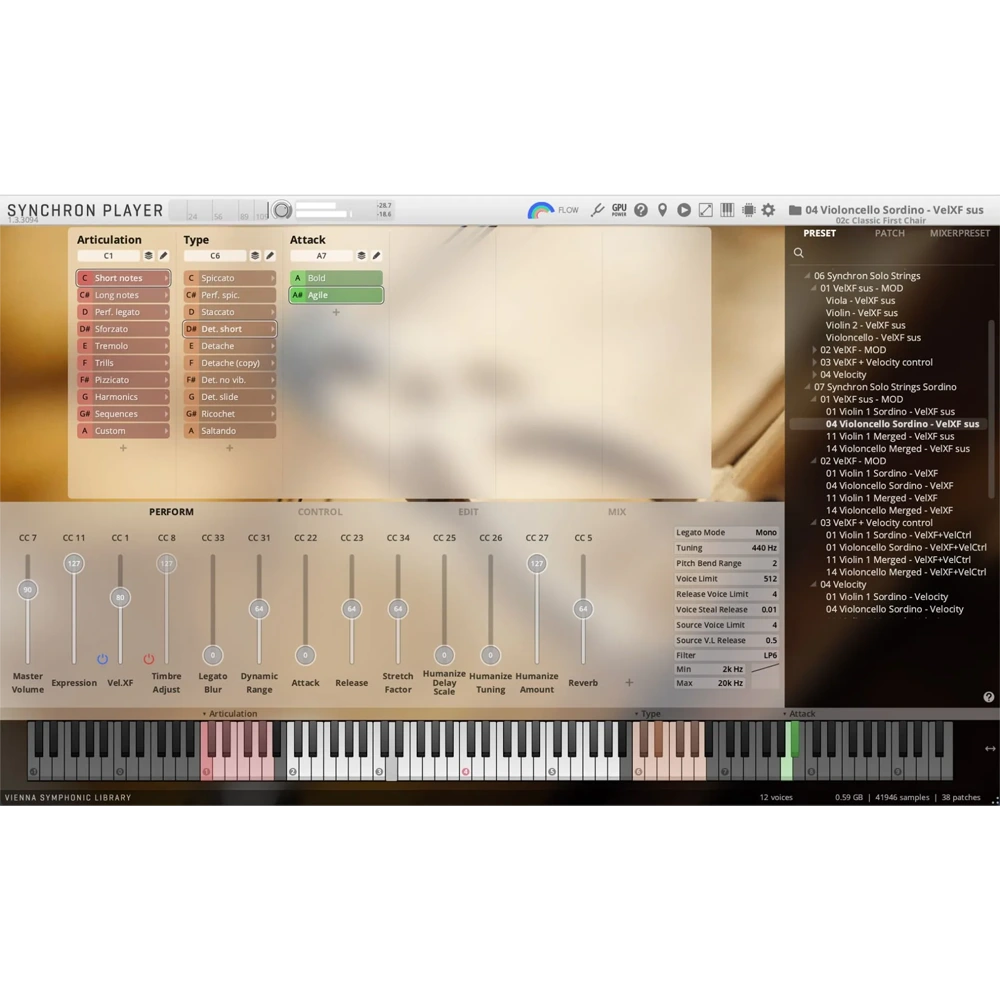Click the Attack stack layers icon
Image resolution: width=1000 pixels, height=1000 pixels.
pyautogui.click(x=361, y=256)
